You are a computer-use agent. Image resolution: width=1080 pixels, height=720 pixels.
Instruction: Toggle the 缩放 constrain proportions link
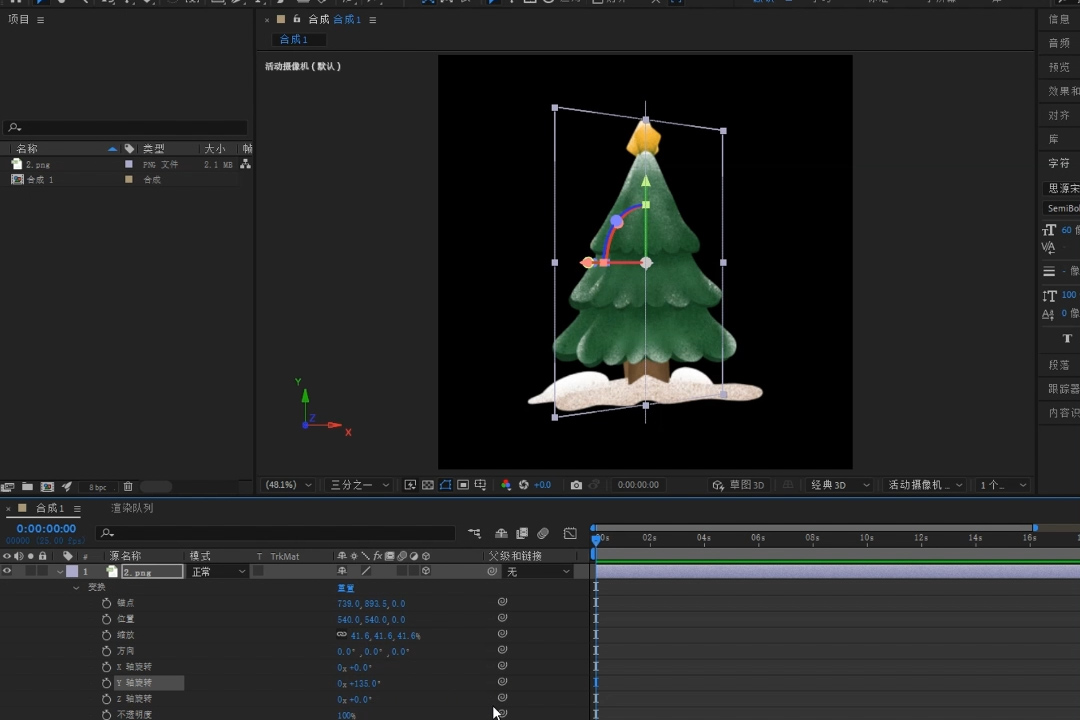tap(342, 635)
